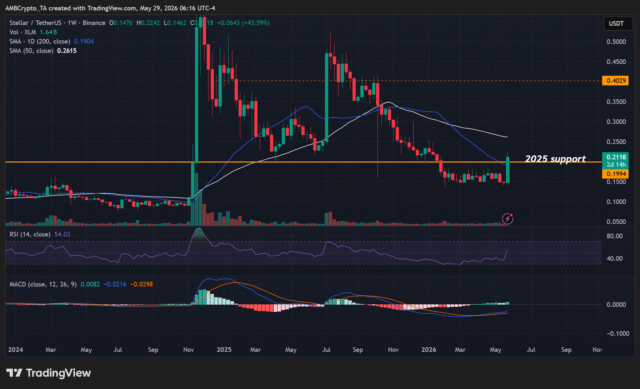
Task: Click the 2024 time axis label
Action: click(16, 350)
